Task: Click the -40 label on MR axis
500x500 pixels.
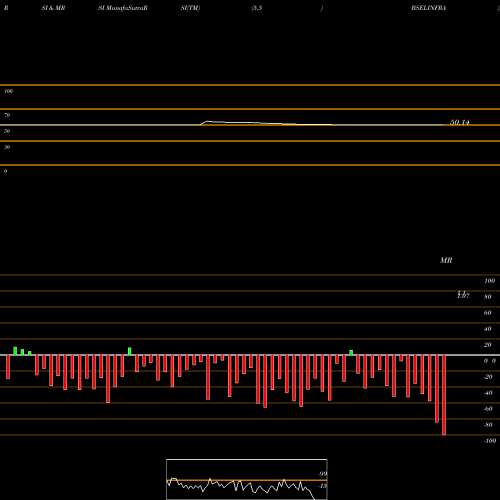Action: [488, 393]
